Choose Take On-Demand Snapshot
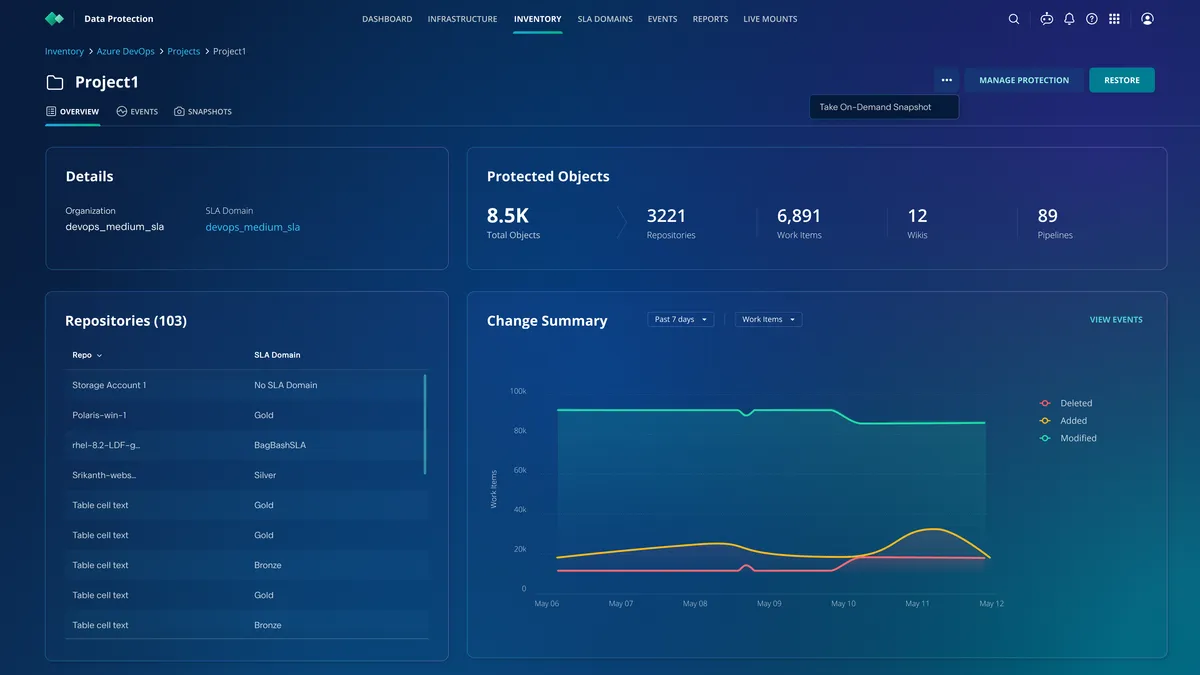The width and height of the screenshot is (1200, 675). pyautogui.click(x=884, y=107)
